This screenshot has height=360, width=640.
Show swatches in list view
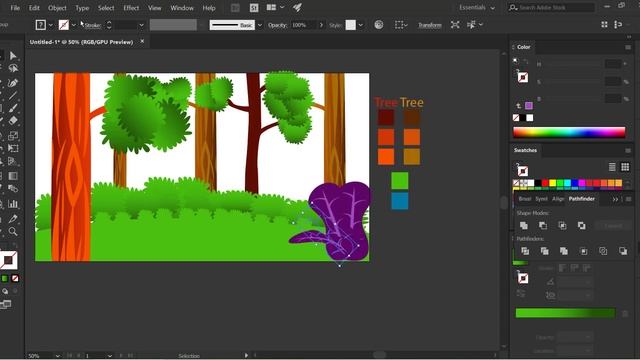pos(612,167)
